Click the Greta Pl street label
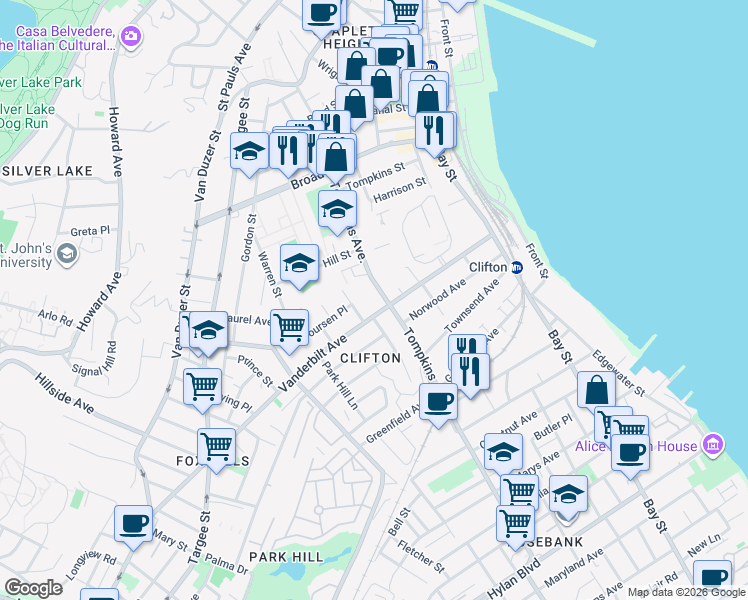Viewport: 748px width, 600px height. pyautogui.click(x=90, y=231)
